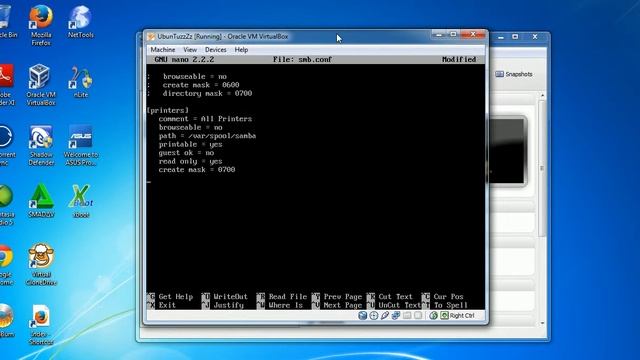The image size is (640, 360).
Task: Minimize the VirtualBox Manager background window
Action: coord(501,37)
